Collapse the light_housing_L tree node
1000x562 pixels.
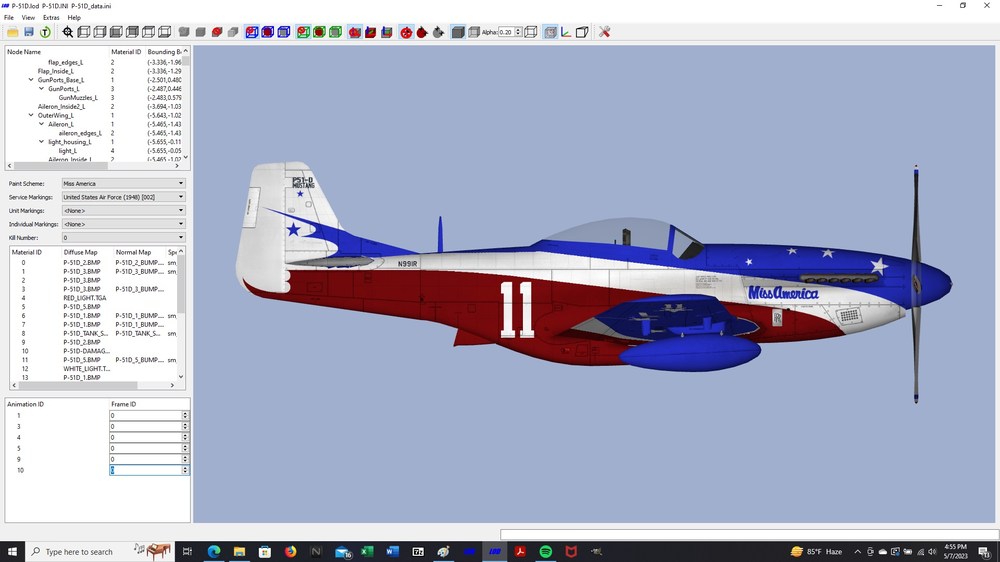41,142
